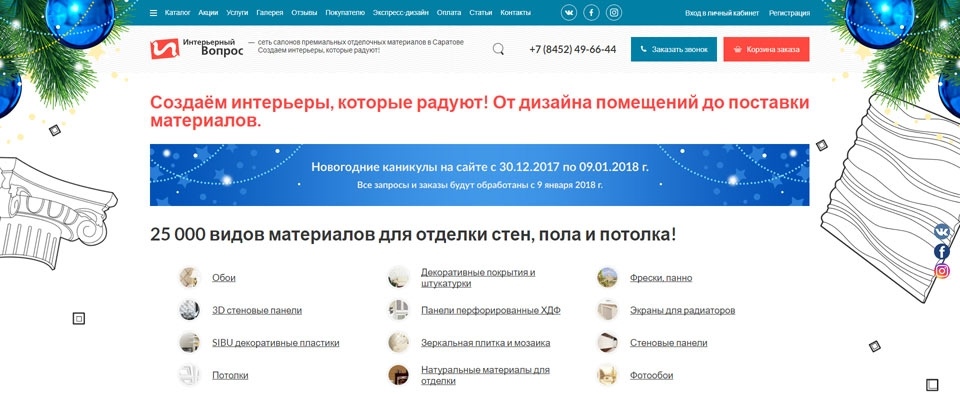Open the hamburger menu icon beside Каталог
Image resolution: width=960 pixels, height=394 pixels.
click(x=153, y=13)
